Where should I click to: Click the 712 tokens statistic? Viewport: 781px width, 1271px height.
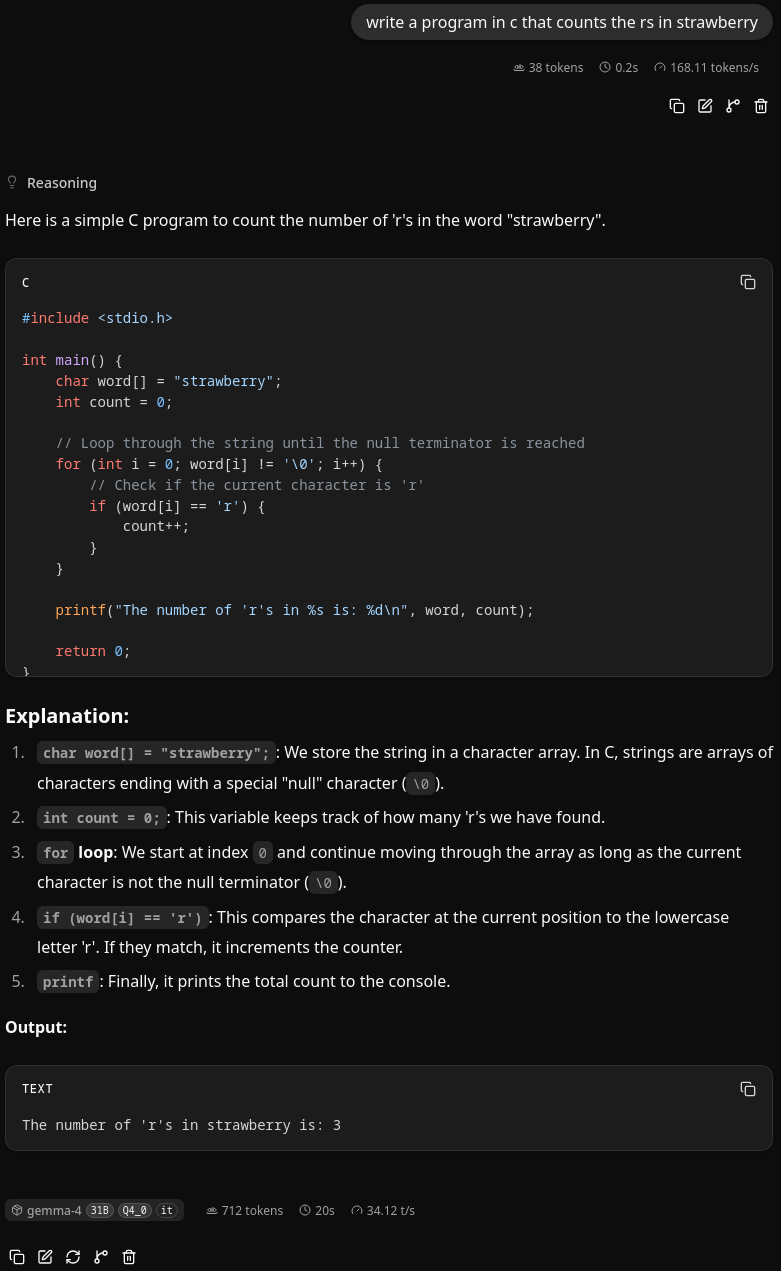click(x=244, y=1210)
